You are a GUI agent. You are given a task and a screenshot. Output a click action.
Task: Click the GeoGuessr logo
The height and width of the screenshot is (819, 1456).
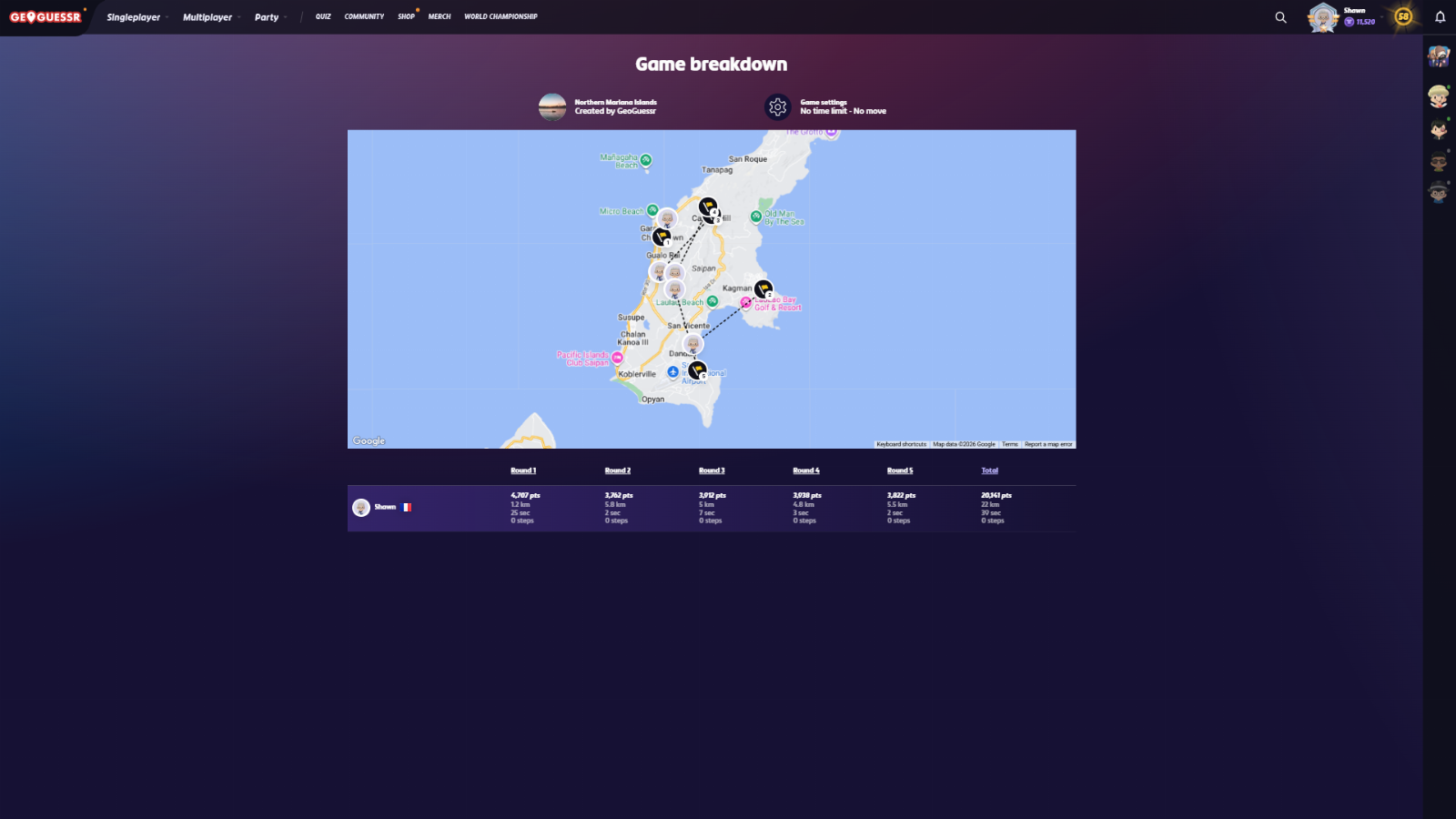(45, 17)
